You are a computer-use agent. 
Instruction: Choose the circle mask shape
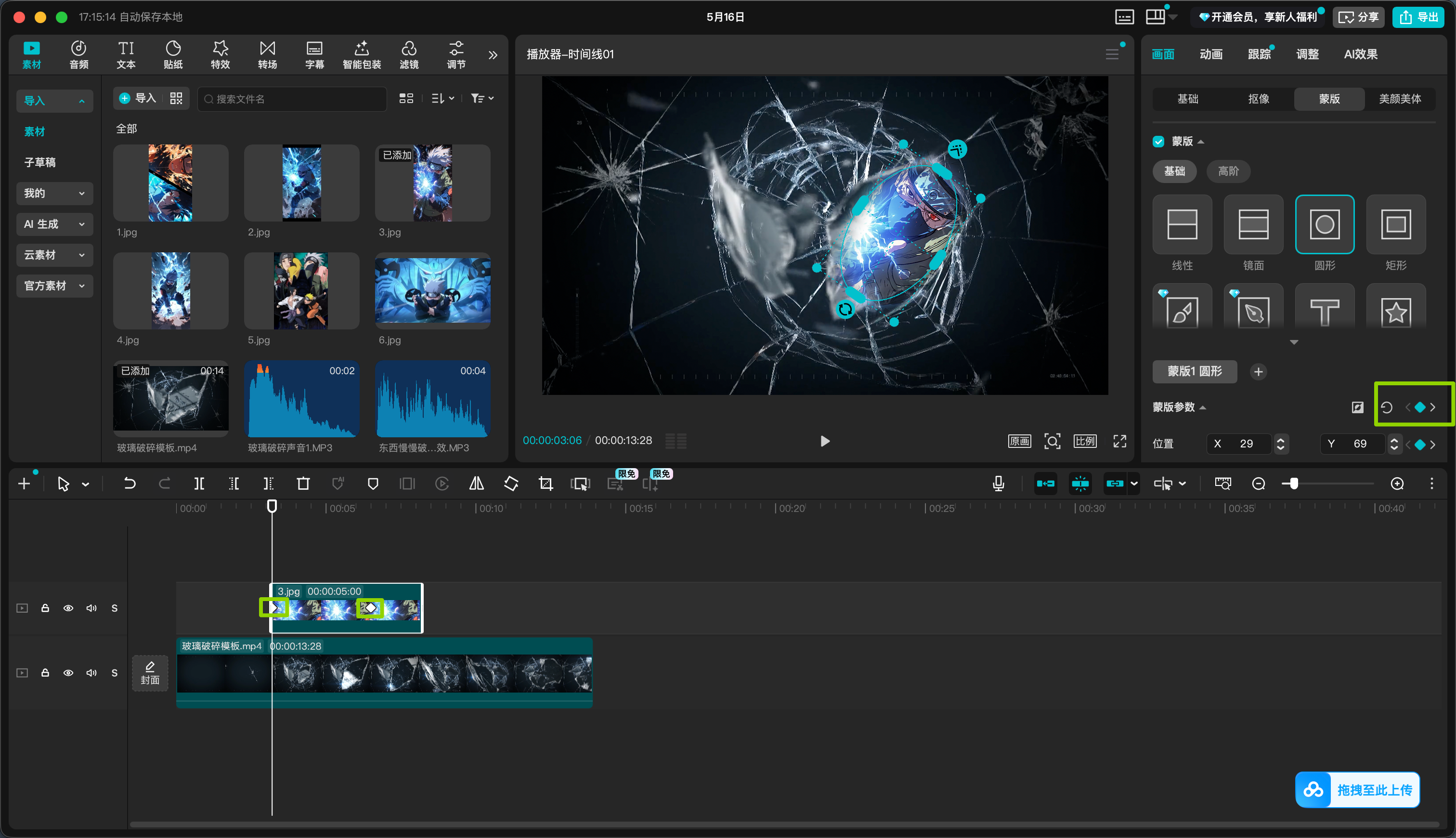click(x=1324, y=224)
